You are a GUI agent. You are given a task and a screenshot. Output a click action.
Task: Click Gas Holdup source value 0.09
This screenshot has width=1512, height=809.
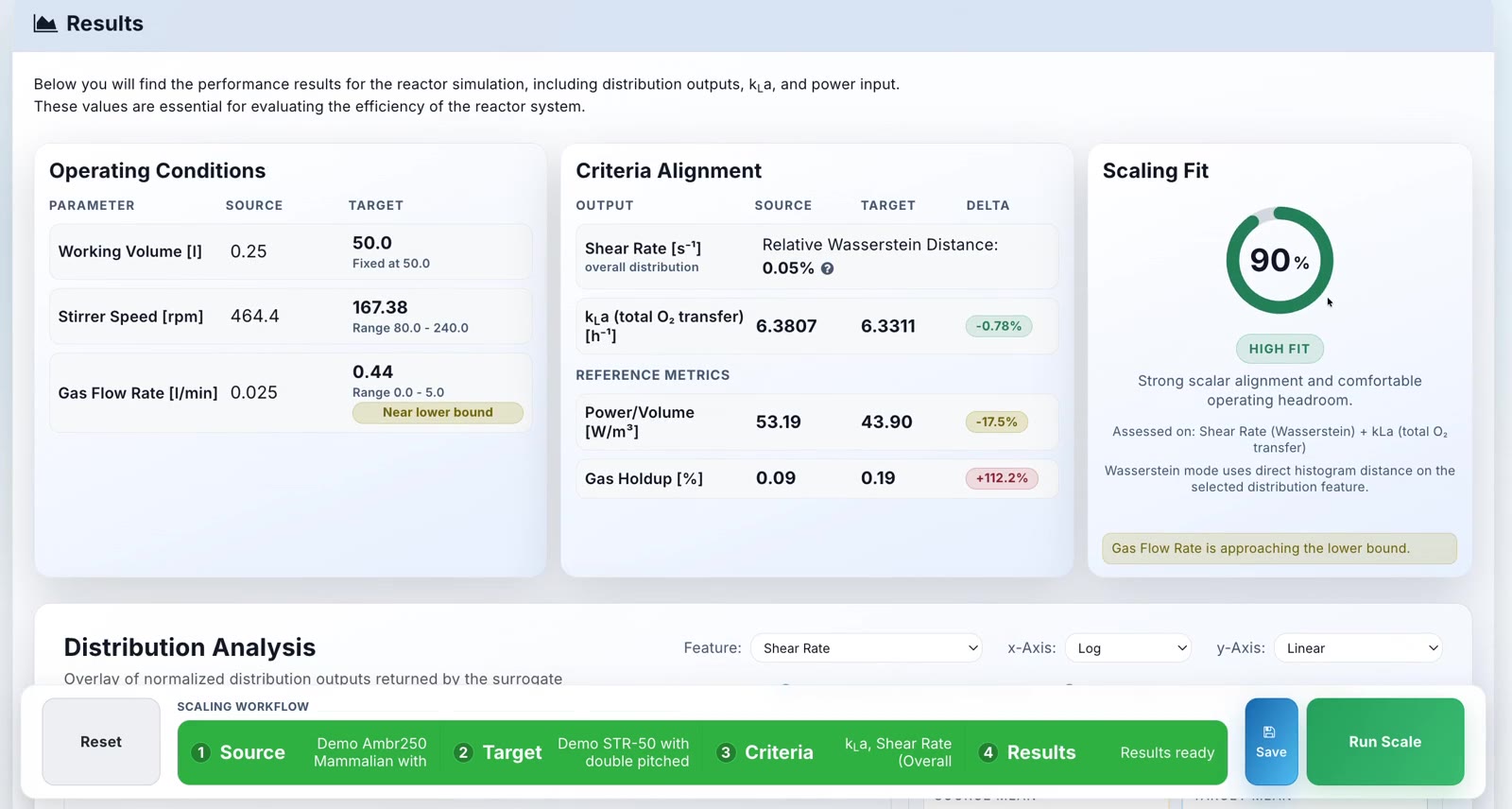click(776, 478)
